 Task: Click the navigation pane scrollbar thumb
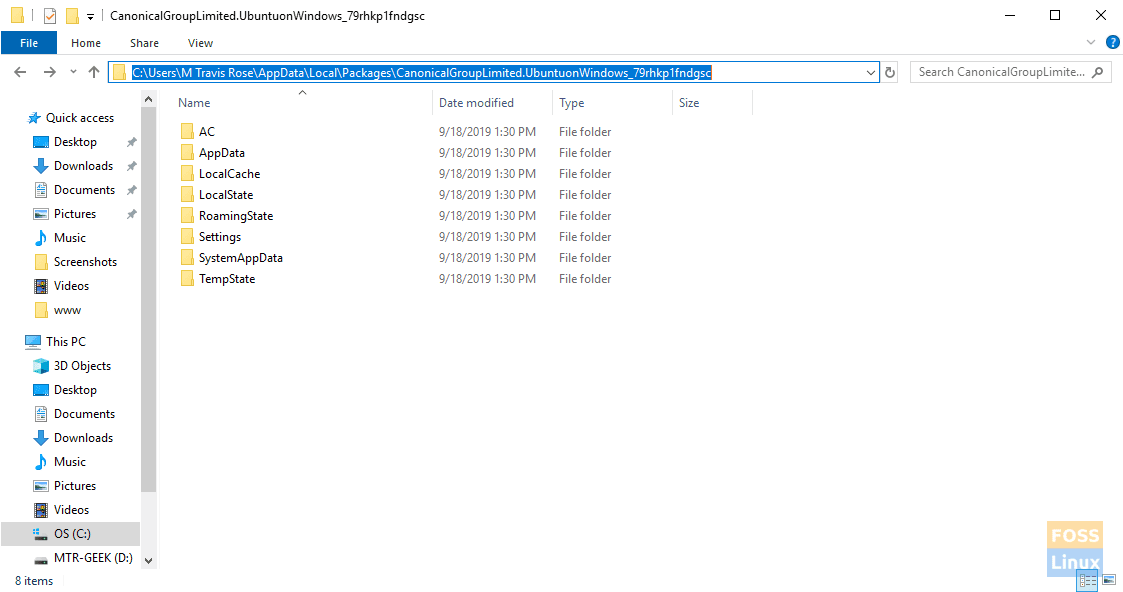(x=148, y=300)
